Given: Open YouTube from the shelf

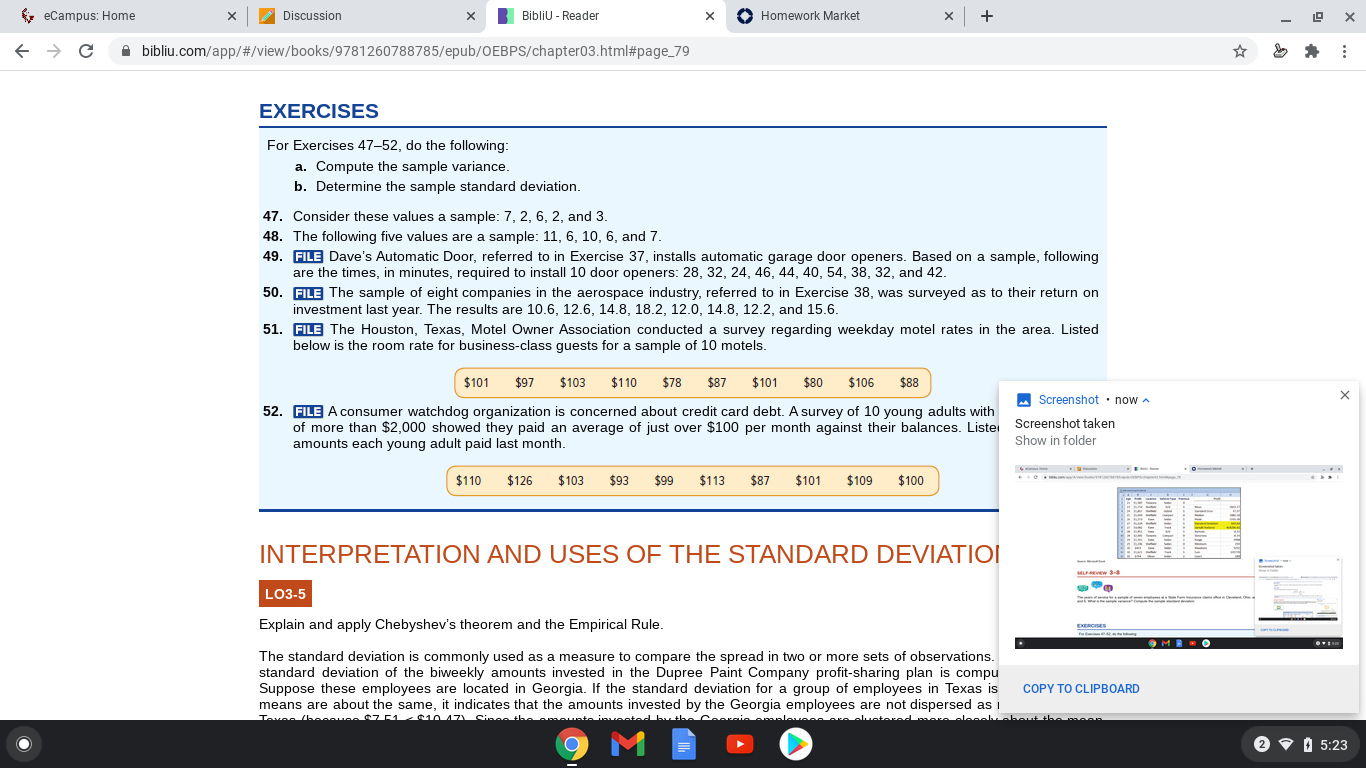Looking at the screenshot, I should (x=740, y=744).
